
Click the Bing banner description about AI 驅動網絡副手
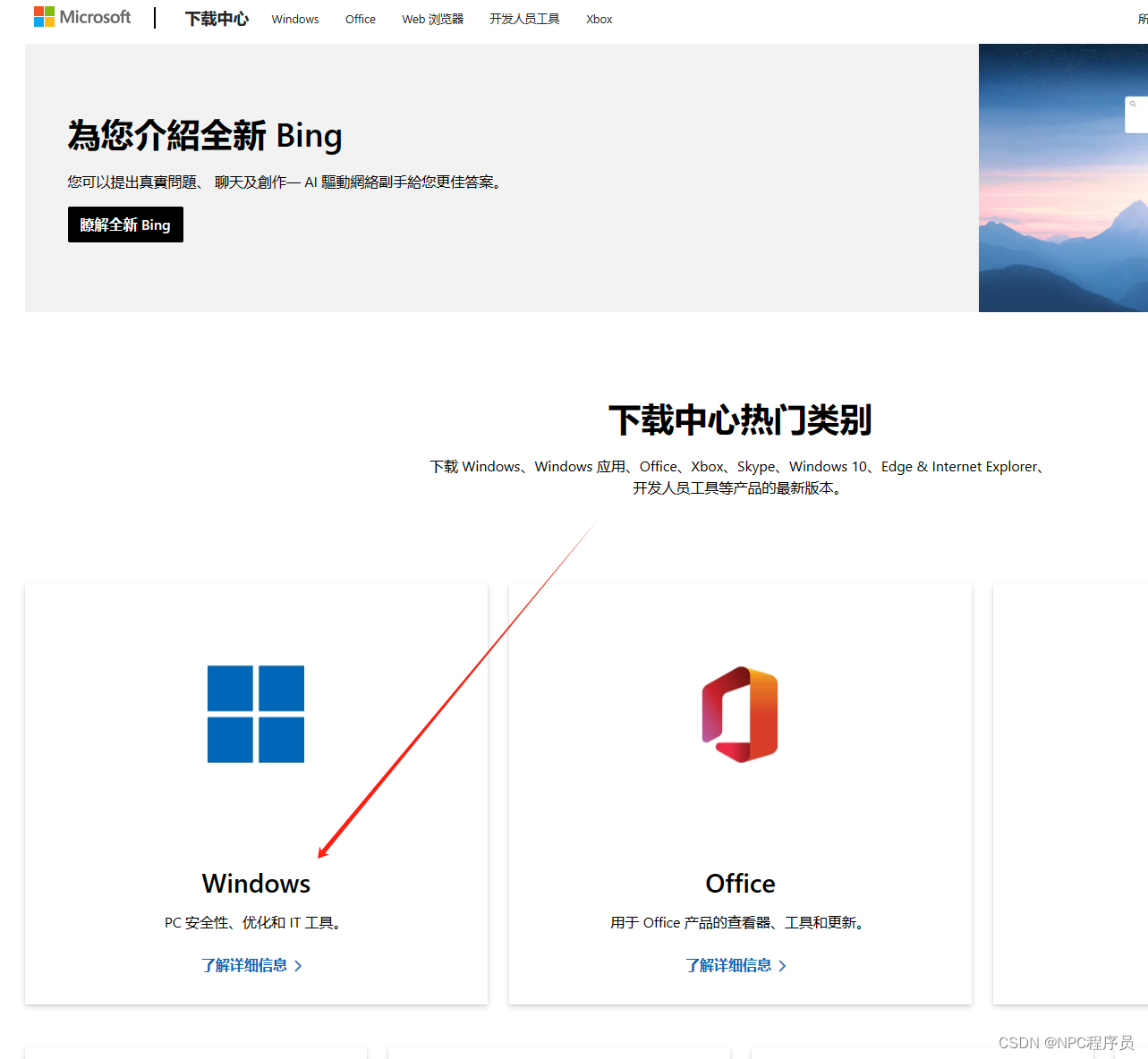point(287,182)
